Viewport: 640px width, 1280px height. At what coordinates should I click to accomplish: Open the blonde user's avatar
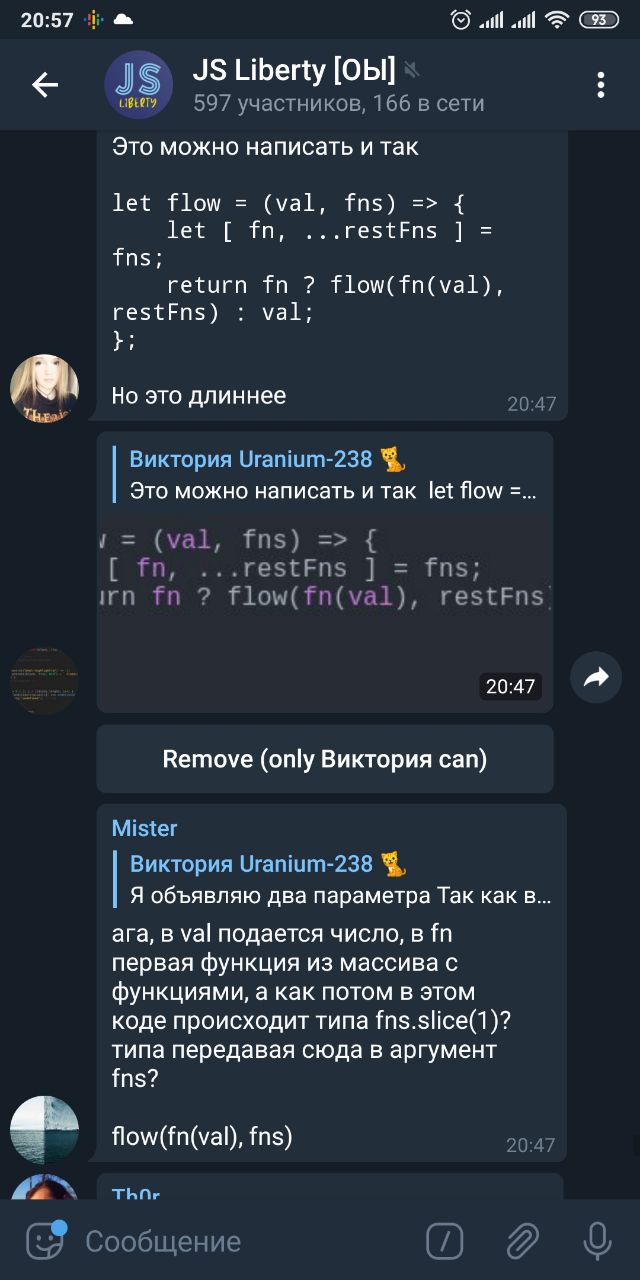click(44, 388)
